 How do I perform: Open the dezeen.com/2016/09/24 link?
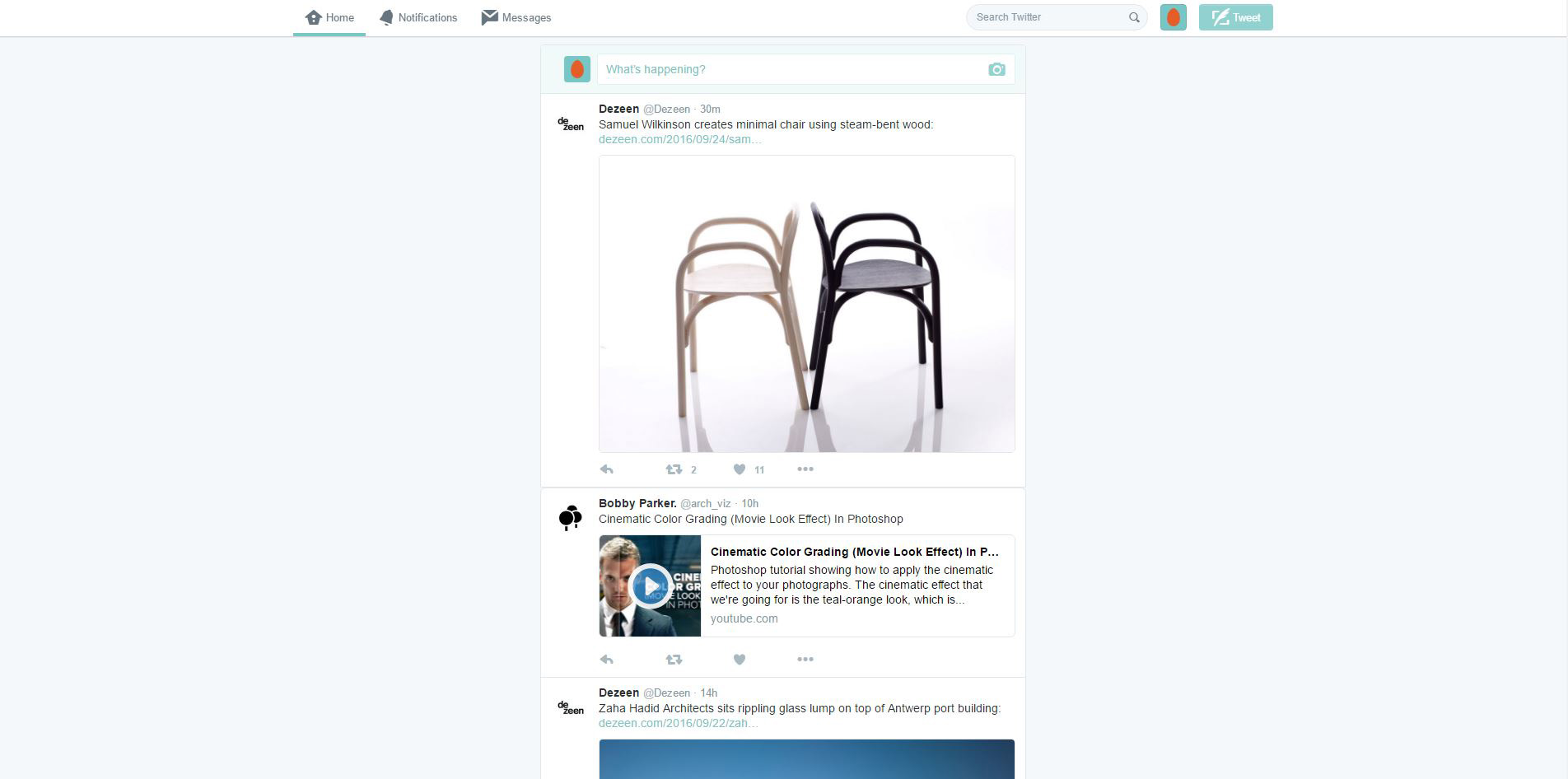pos(680,139)
